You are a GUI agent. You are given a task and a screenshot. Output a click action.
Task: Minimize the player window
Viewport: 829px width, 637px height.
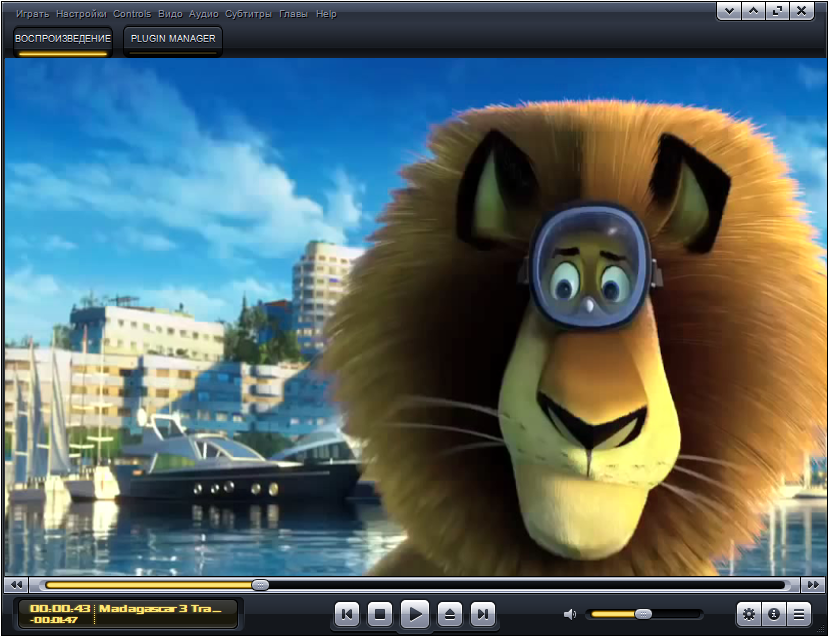pos(729,11)
